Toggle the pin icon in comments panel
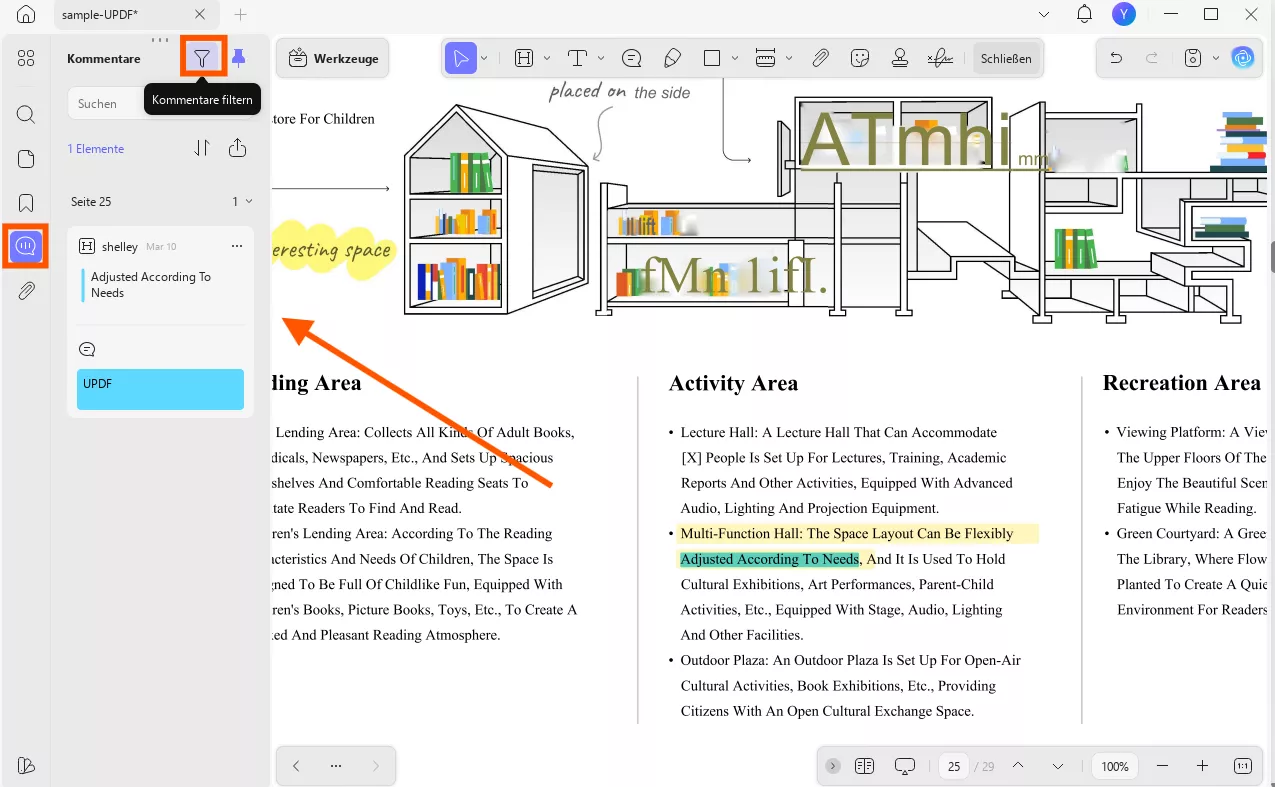This screenshot has width=1275, height=787. click(x=238, y=58)
